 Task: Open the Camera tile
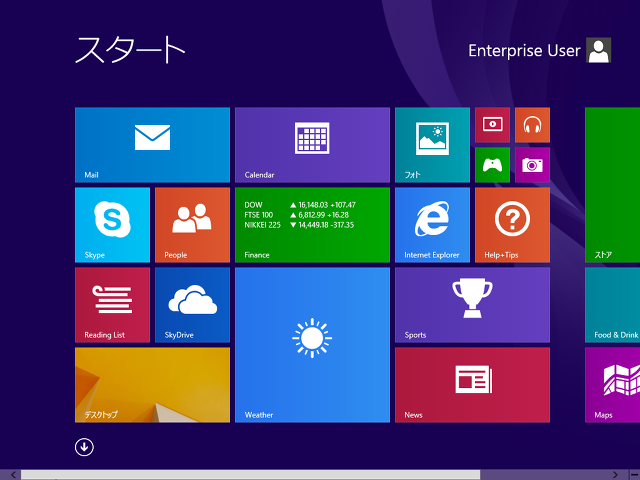[x=532, y=165]
